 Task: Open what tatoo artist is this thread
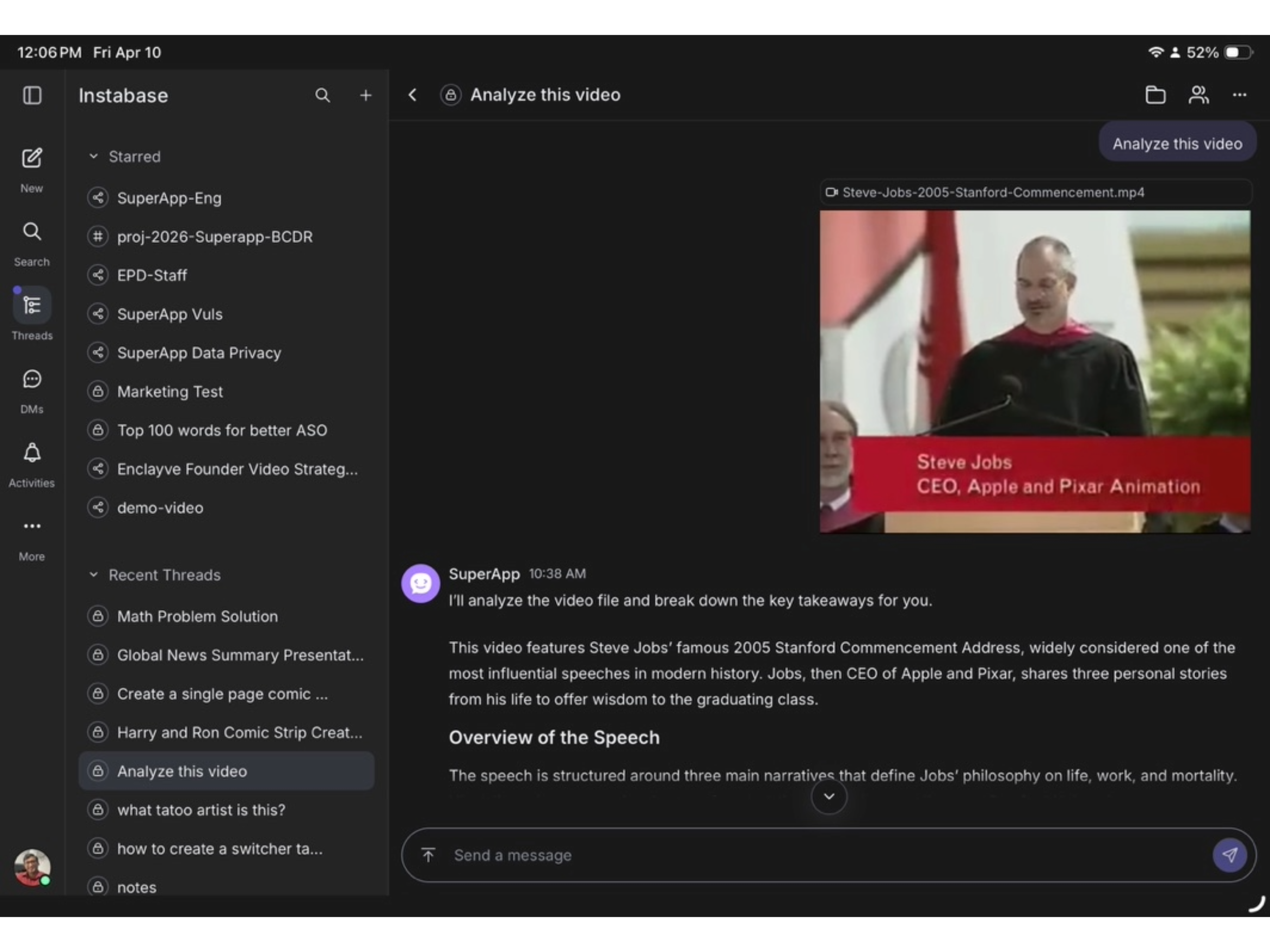click(226, 810)
